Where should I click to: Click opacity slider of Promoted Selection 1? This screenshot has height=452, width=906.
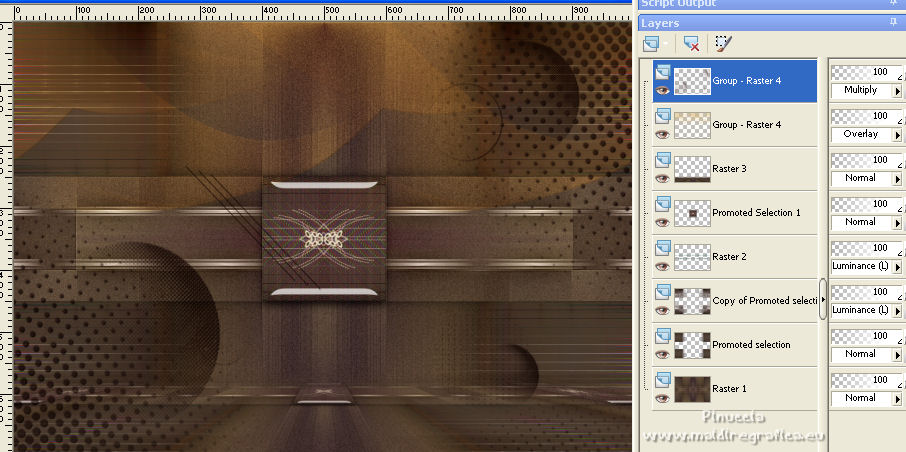[x=867, y=204]
